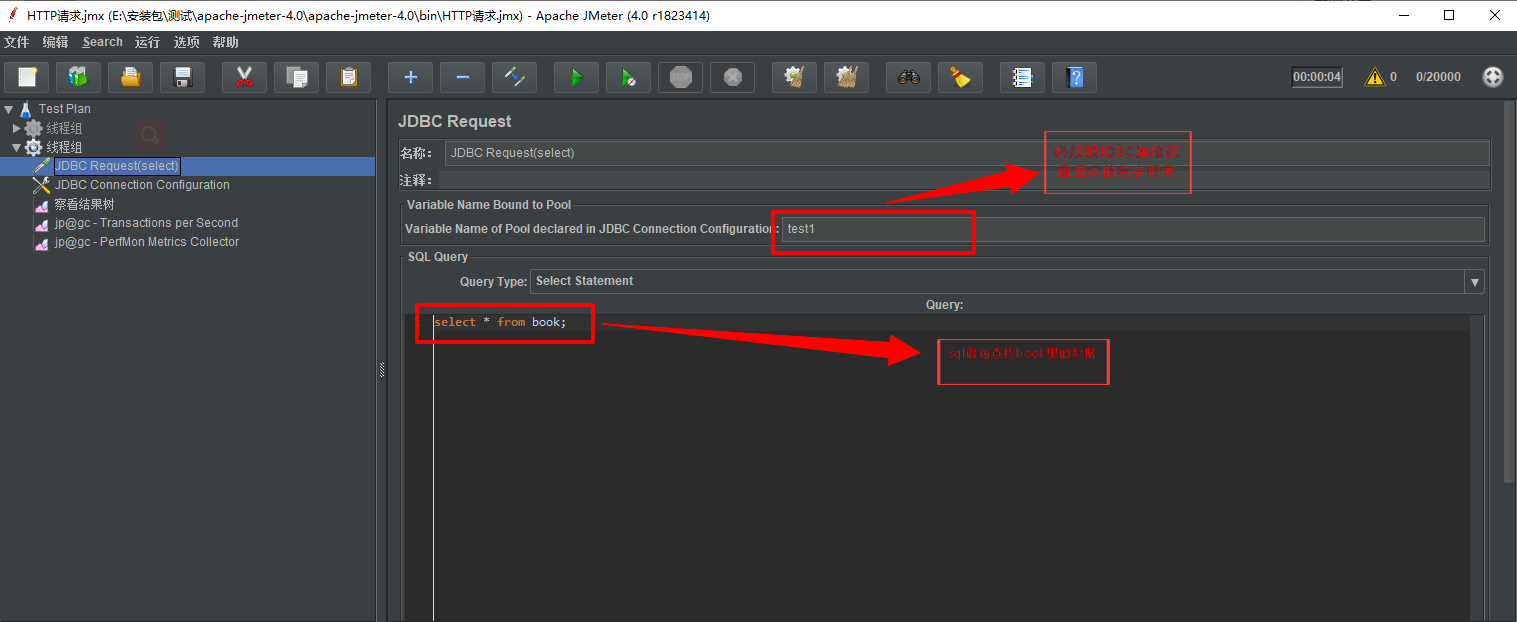Click the 注释 comments input field
This screenshot has width=1517, height=622.
tap(964, 180)
